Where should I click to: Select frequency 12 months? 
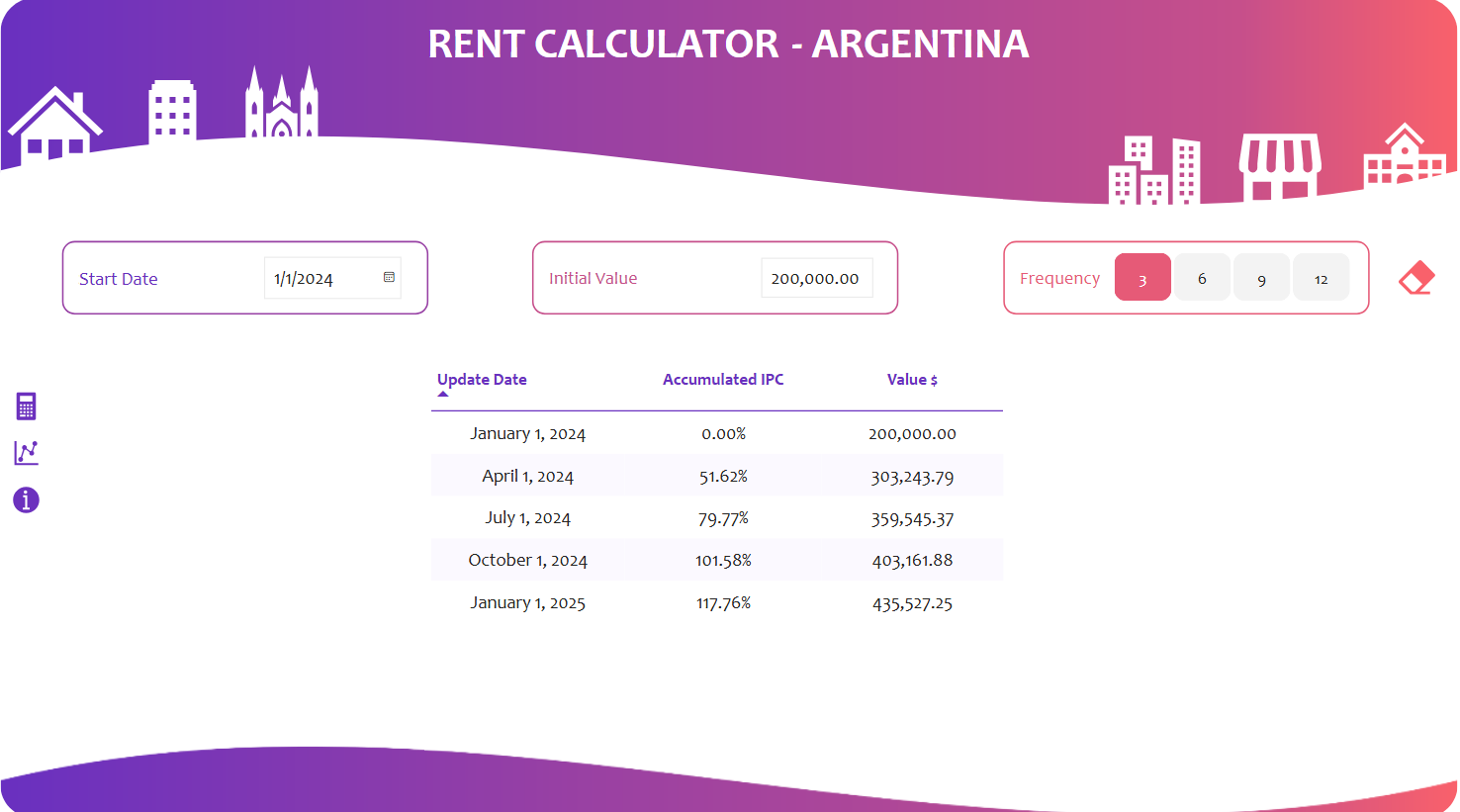click(1321, 278)
